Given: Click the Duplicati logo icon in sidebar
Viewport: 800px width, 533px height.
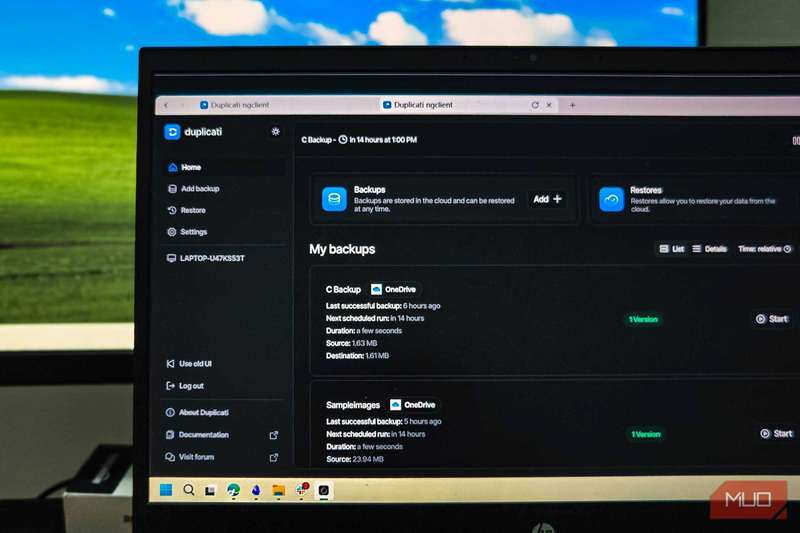Looking at the screenshot, I should click(172, 132).
